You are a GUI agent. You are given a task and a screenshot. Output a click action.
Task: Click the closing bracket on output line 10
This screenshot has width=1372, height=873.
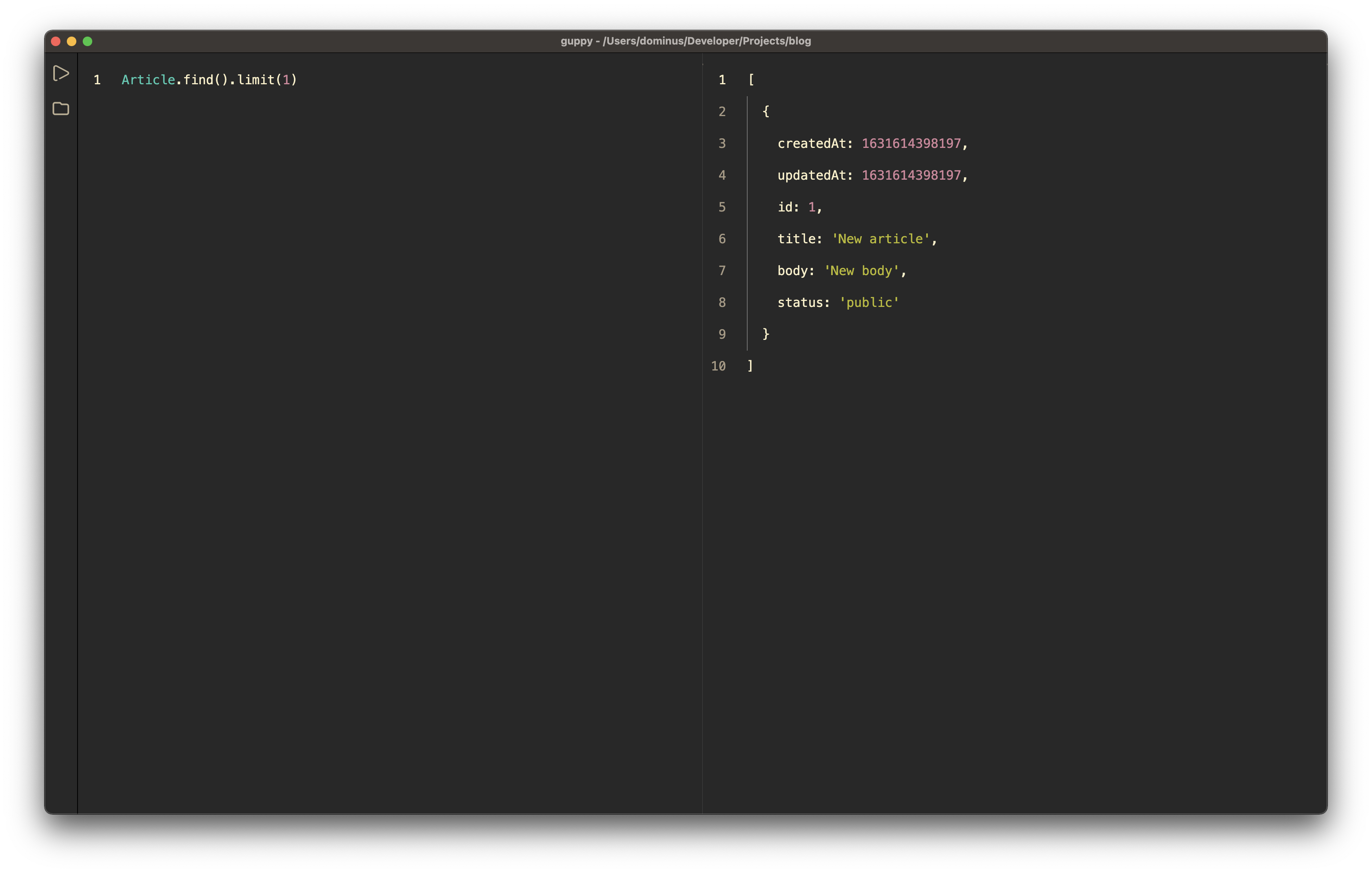coord(750,366)
